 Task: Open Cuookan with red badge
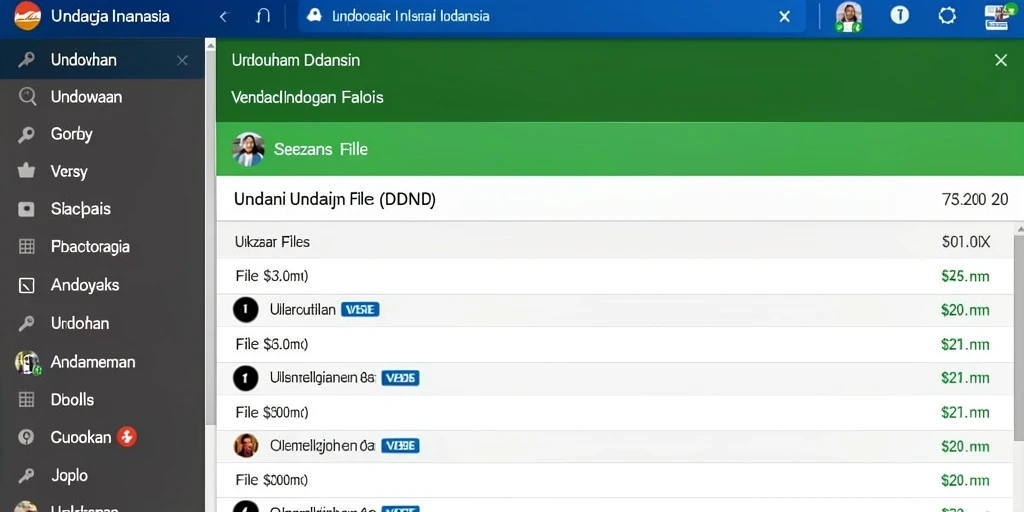coord(103,438)
